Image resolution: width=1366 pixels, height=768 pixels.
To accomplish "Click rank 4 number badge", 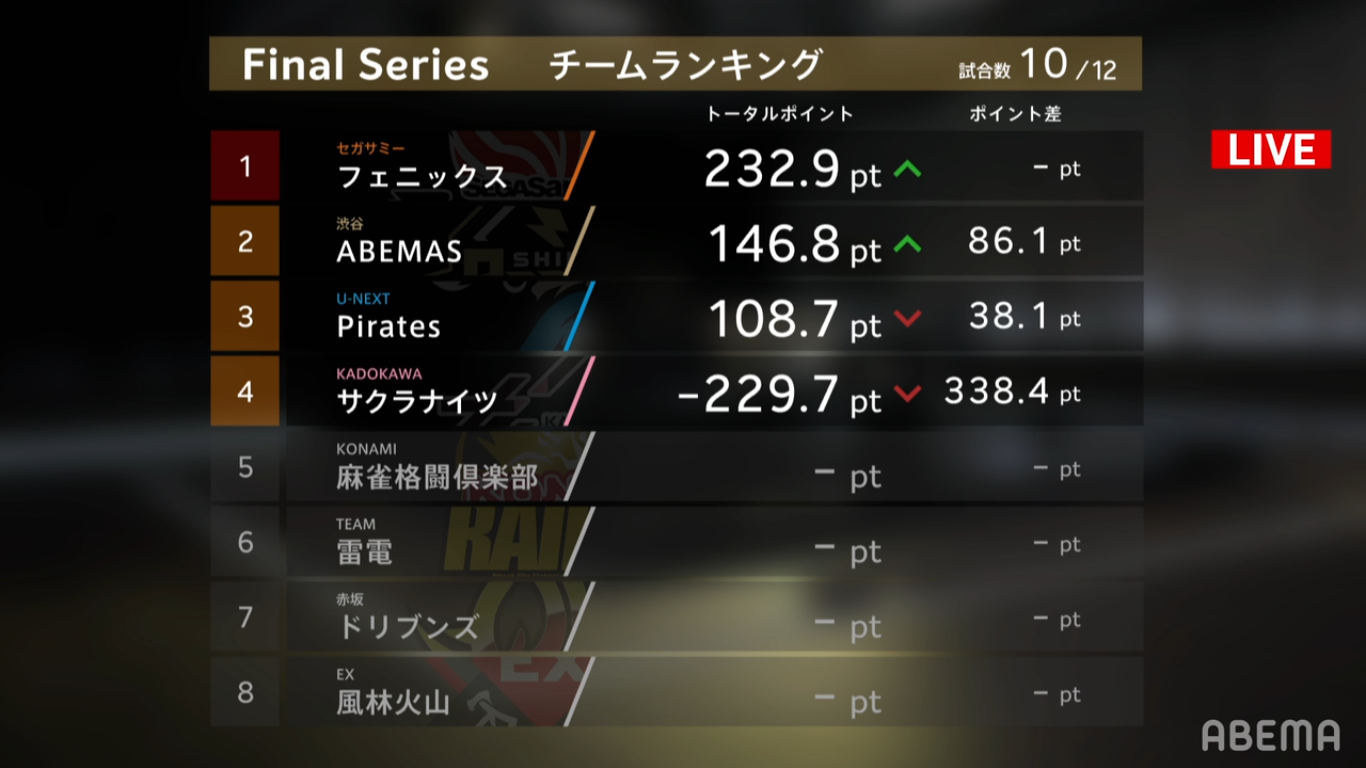I will pos(245,391).
